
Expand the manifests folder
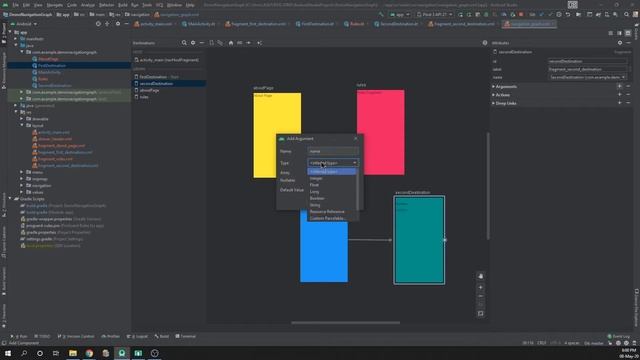tap(16, 39)
